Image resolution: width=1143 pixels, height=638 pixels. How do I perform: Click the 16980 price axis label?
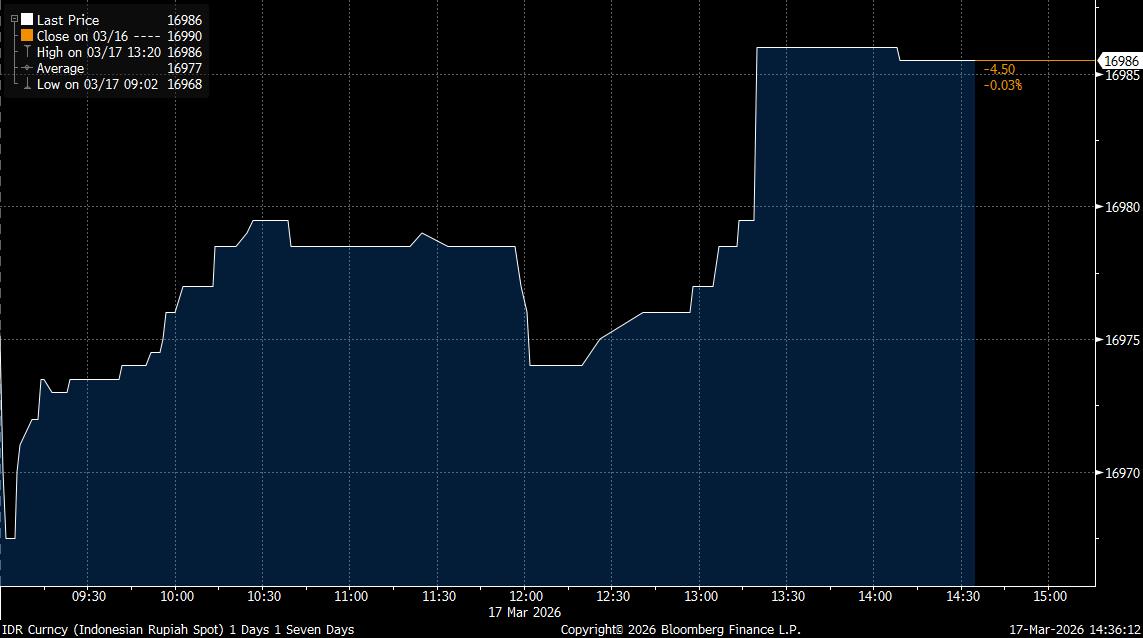click(1120, 207)
